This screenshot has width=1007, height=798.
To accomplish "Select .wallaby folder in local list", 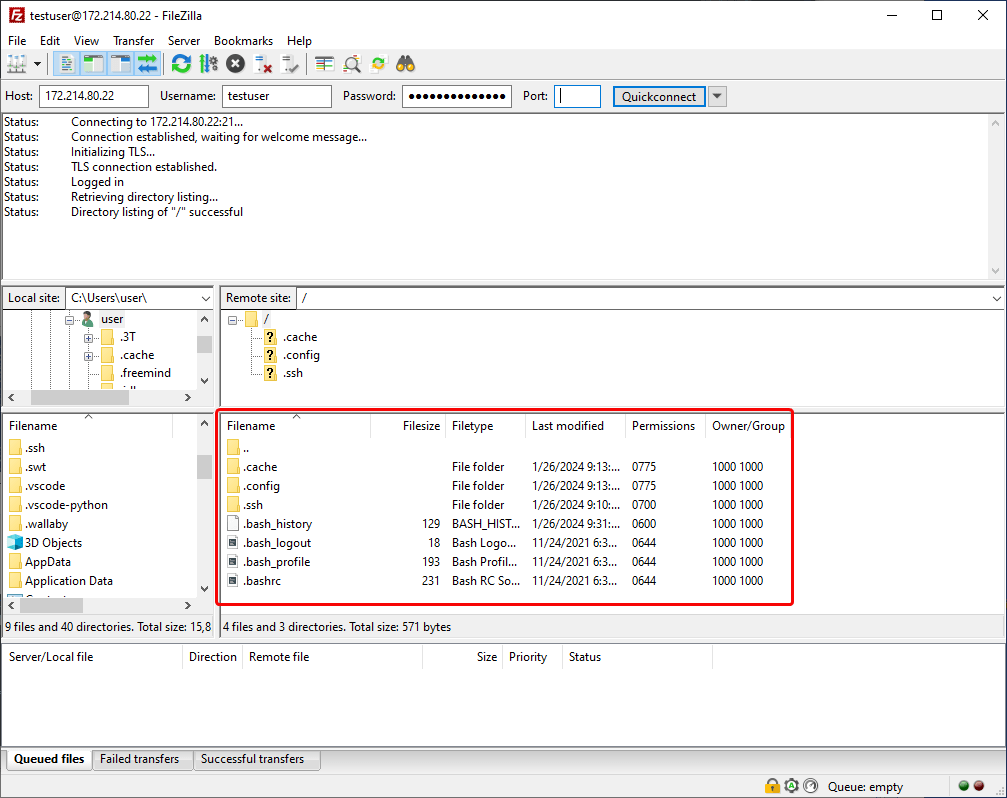I will click(x=46, y=524).
